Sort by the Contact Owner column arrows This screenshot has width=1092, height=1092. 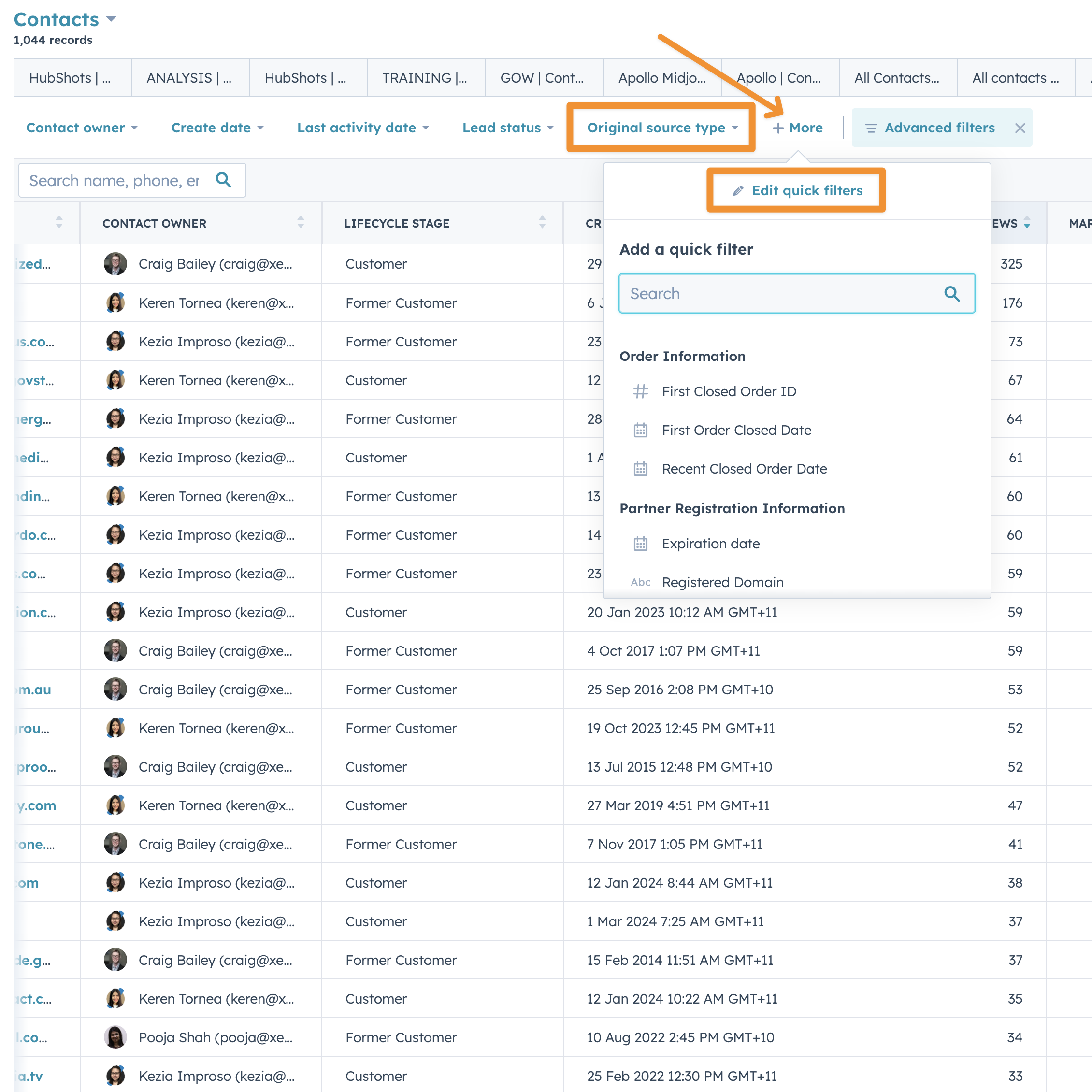[x=301, y=223]
